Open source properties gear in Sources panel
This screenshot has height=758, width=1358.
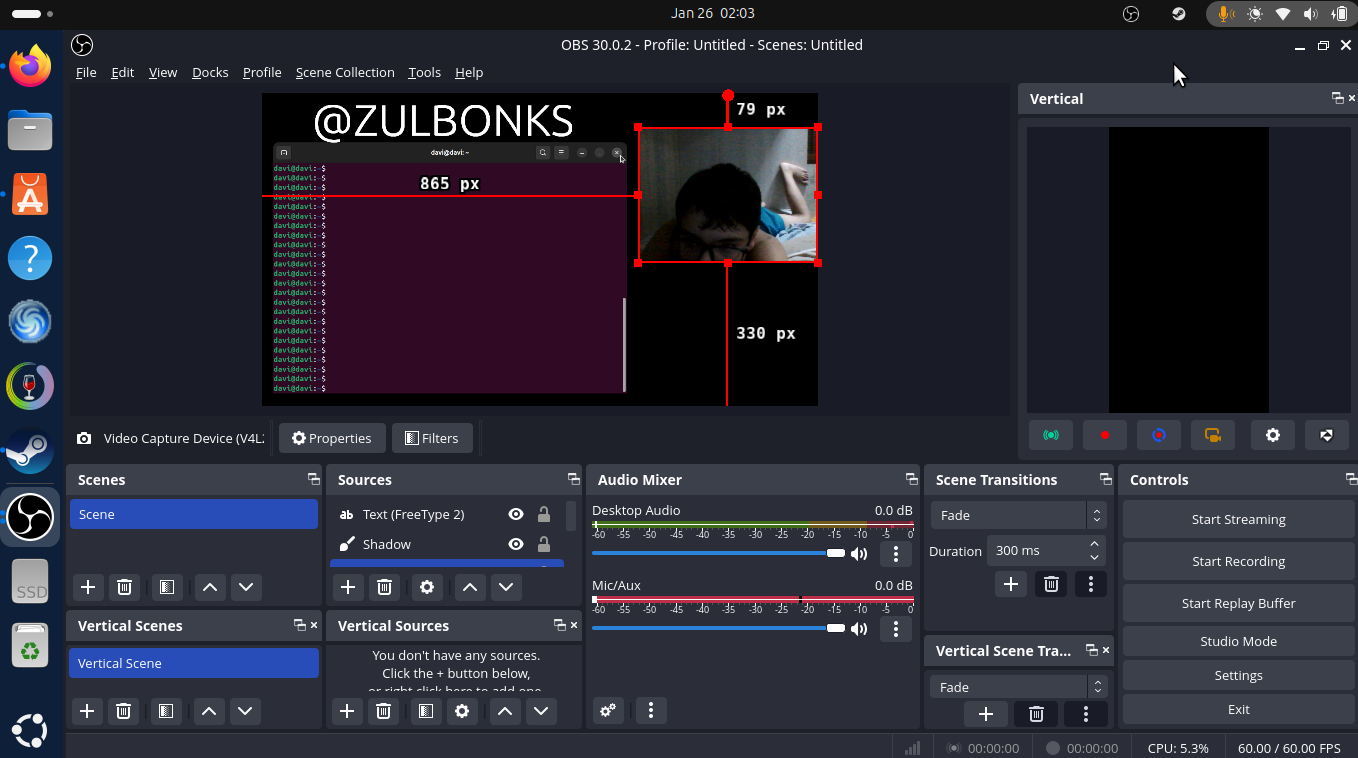pyautogui.click(x=427, y=587)
